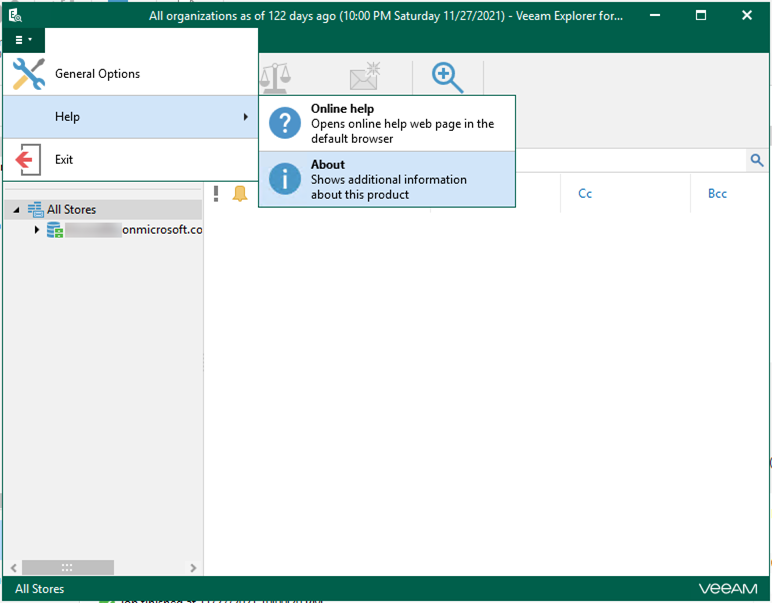This screenshot has height=603, width=772.
Task: Collapse the All Stores tree node
Action: (16, 210)
